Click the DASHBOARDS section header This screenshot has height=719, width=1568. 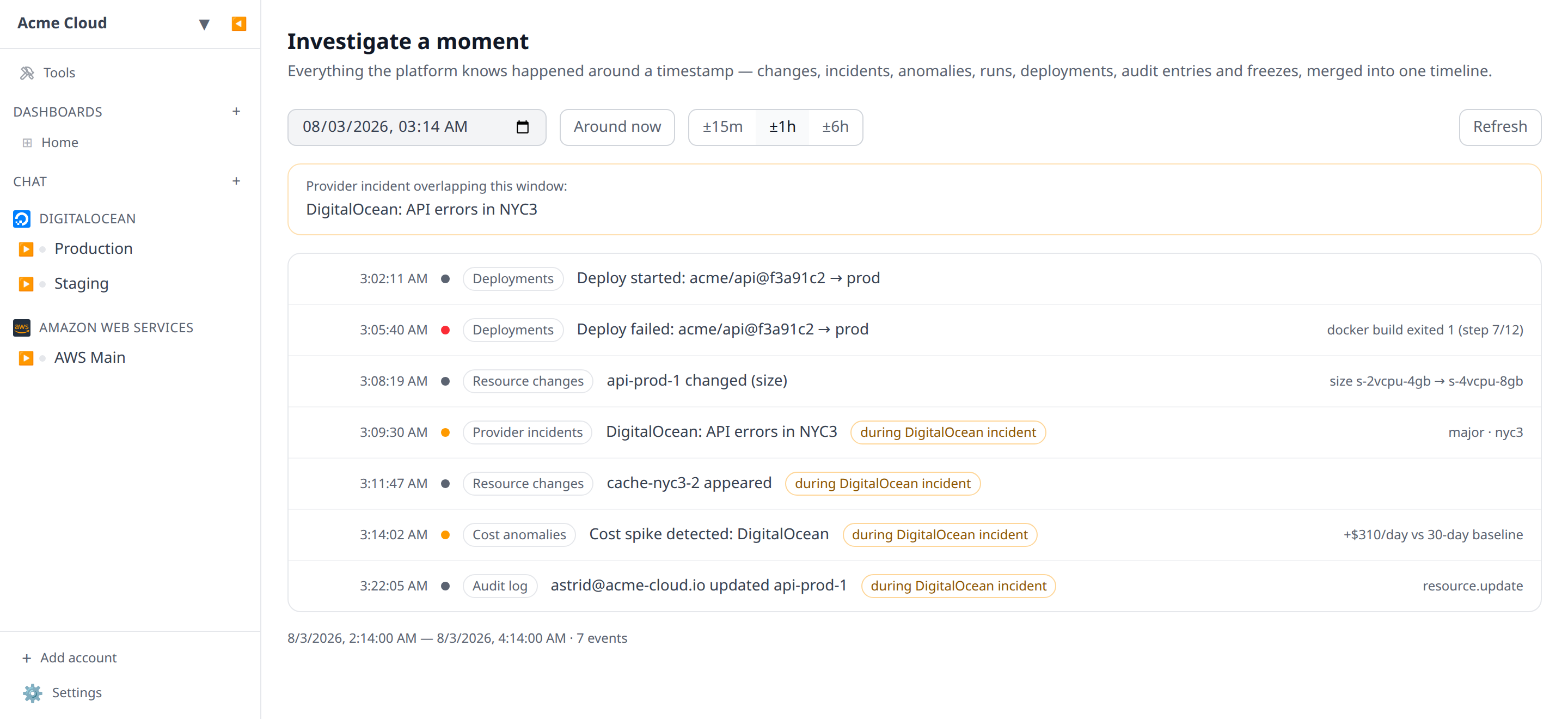click(x=58, y=112)
